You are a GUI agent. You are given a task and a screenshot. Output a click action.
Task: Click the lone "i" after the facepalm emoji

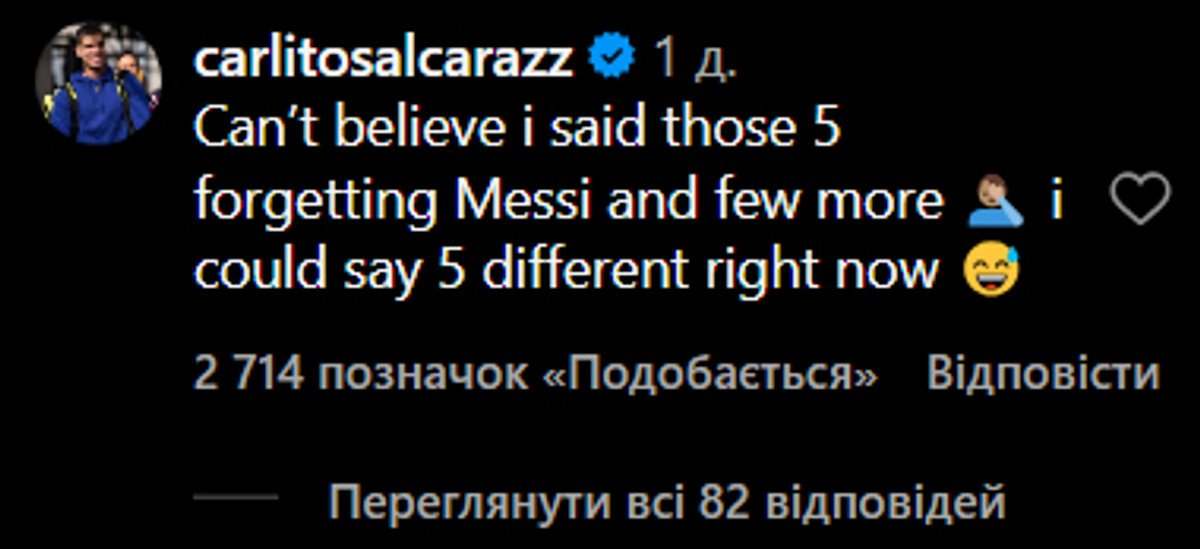[1056, 202]
